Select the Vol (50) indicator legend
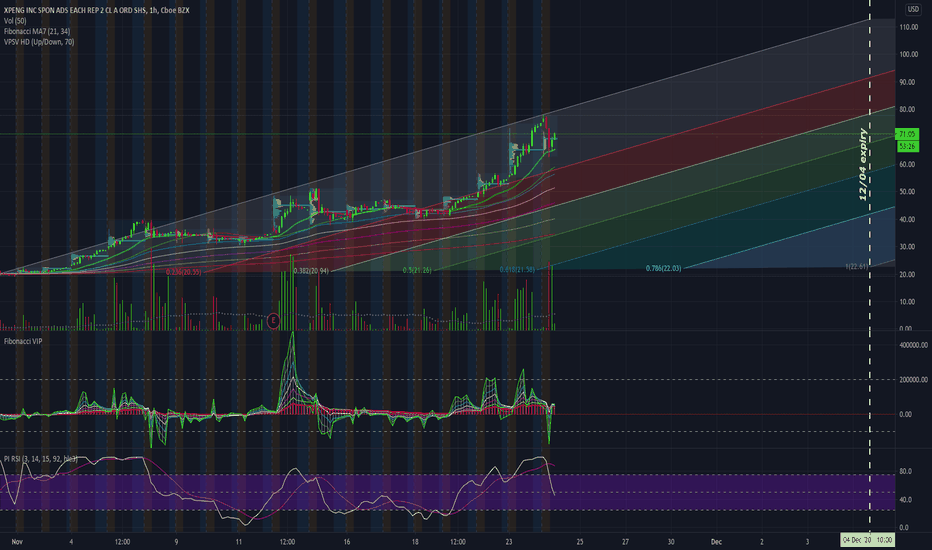 pos(15,21)
